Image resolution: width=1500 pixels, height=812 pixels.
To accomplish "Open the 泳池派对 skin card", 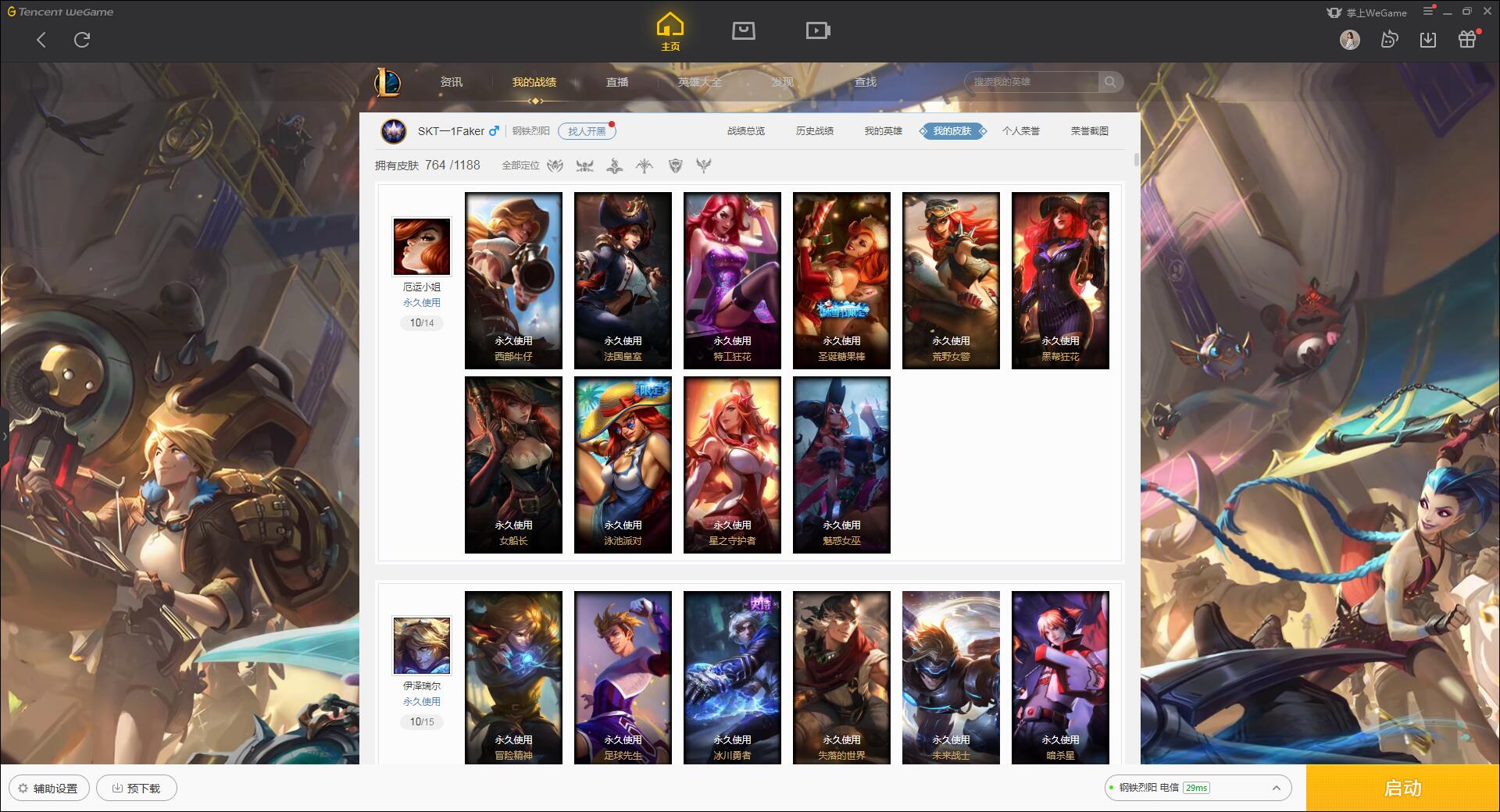I will click(x=623, y=465).
